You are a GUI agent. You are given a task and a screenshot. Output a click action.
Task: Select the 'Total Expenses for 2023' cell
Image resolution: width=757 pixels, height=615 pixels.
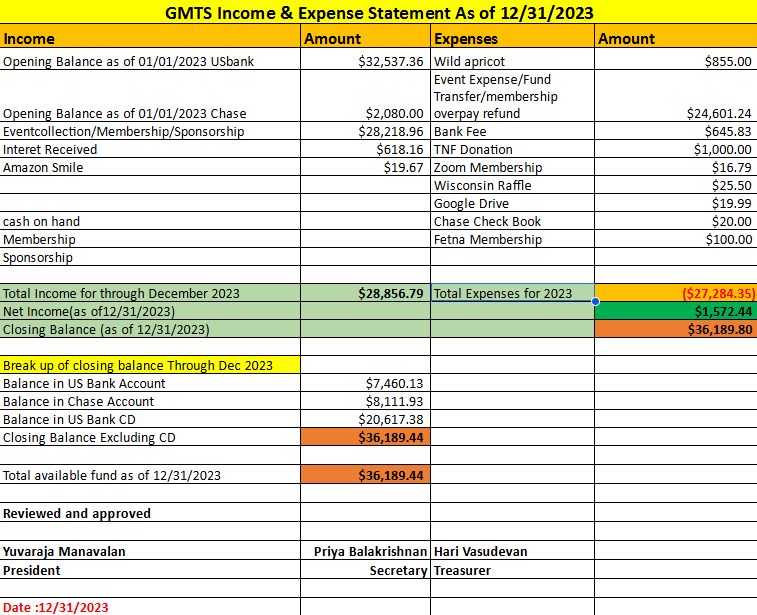[512, 293]
